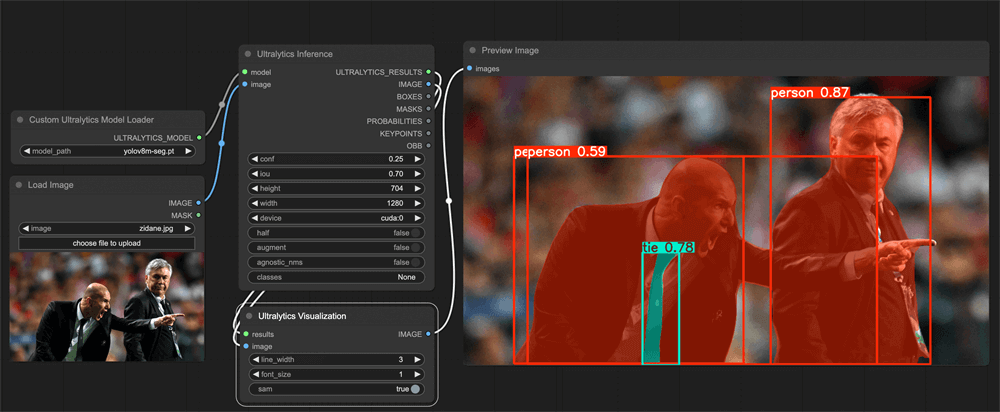Click the green model input socket

point(245,72)
